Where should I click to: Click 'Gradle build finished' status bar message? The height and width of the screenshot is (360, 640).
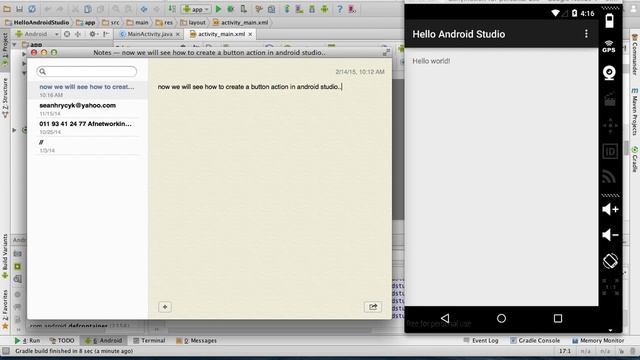(x=74, y=351)
